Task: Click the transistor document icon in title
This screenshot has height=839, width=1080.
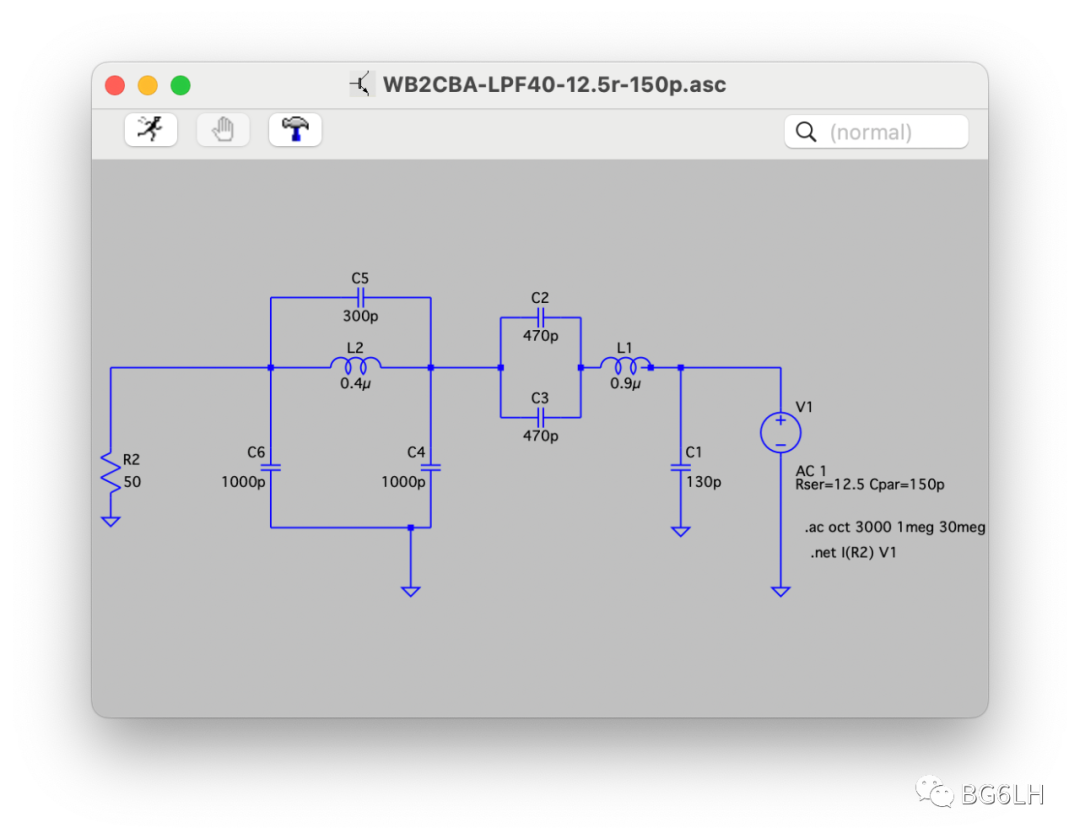Action: pos(361,84)
